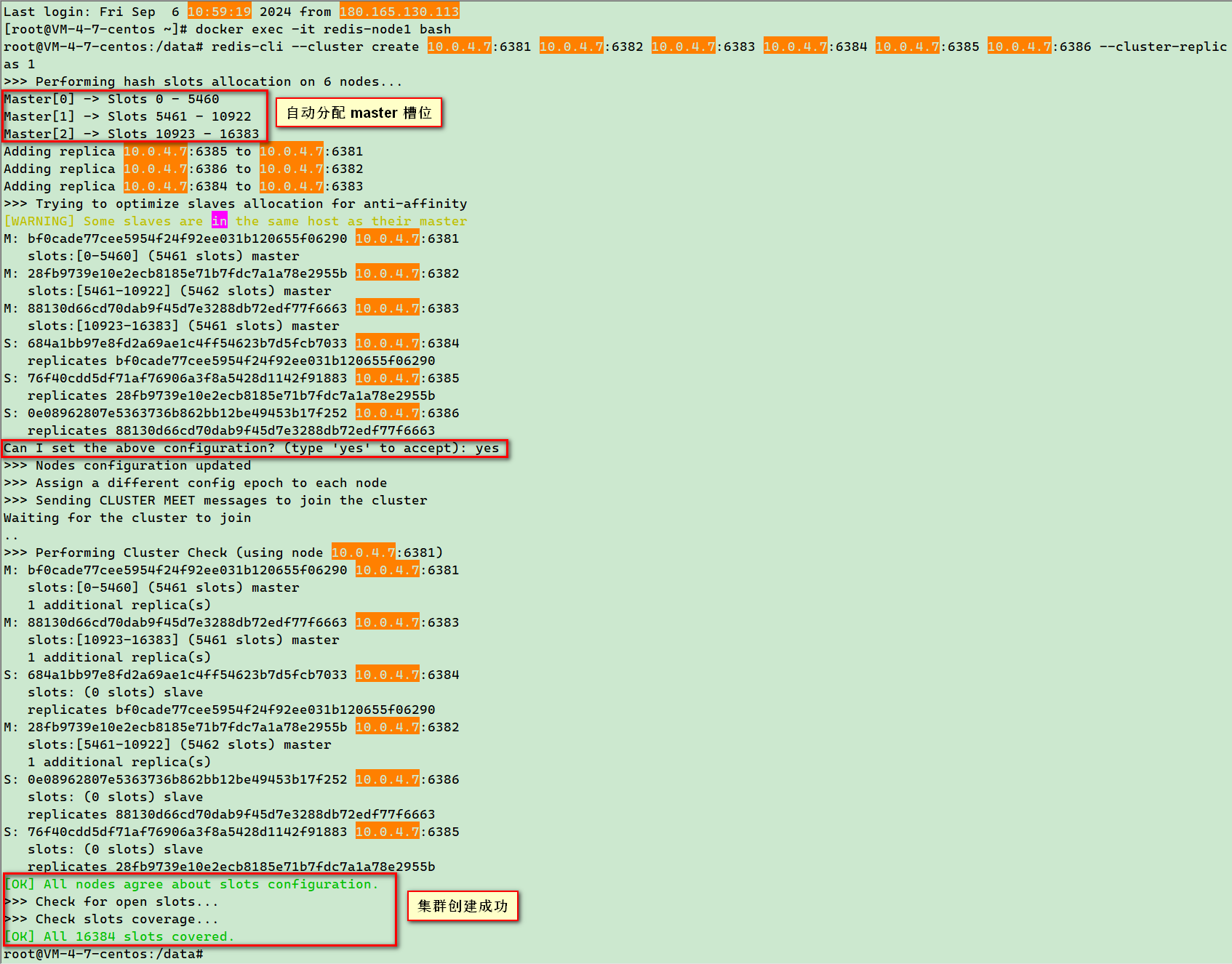Click 'Performing Cluster Check (using node' line

point(223,553)
